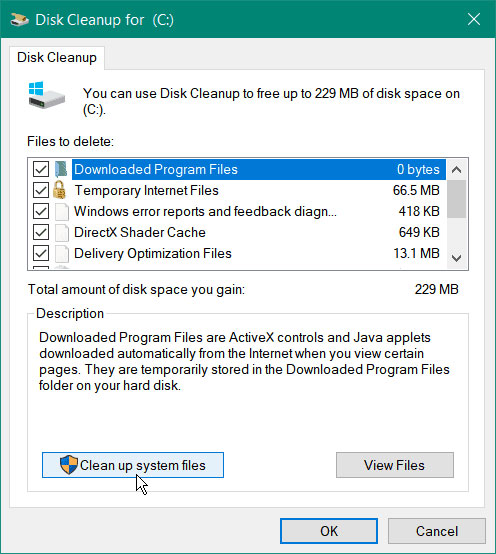The image size is (496, 554).
Task: Dismiss the dialog with the Cancel button
Action: click(x=437, y=531)
